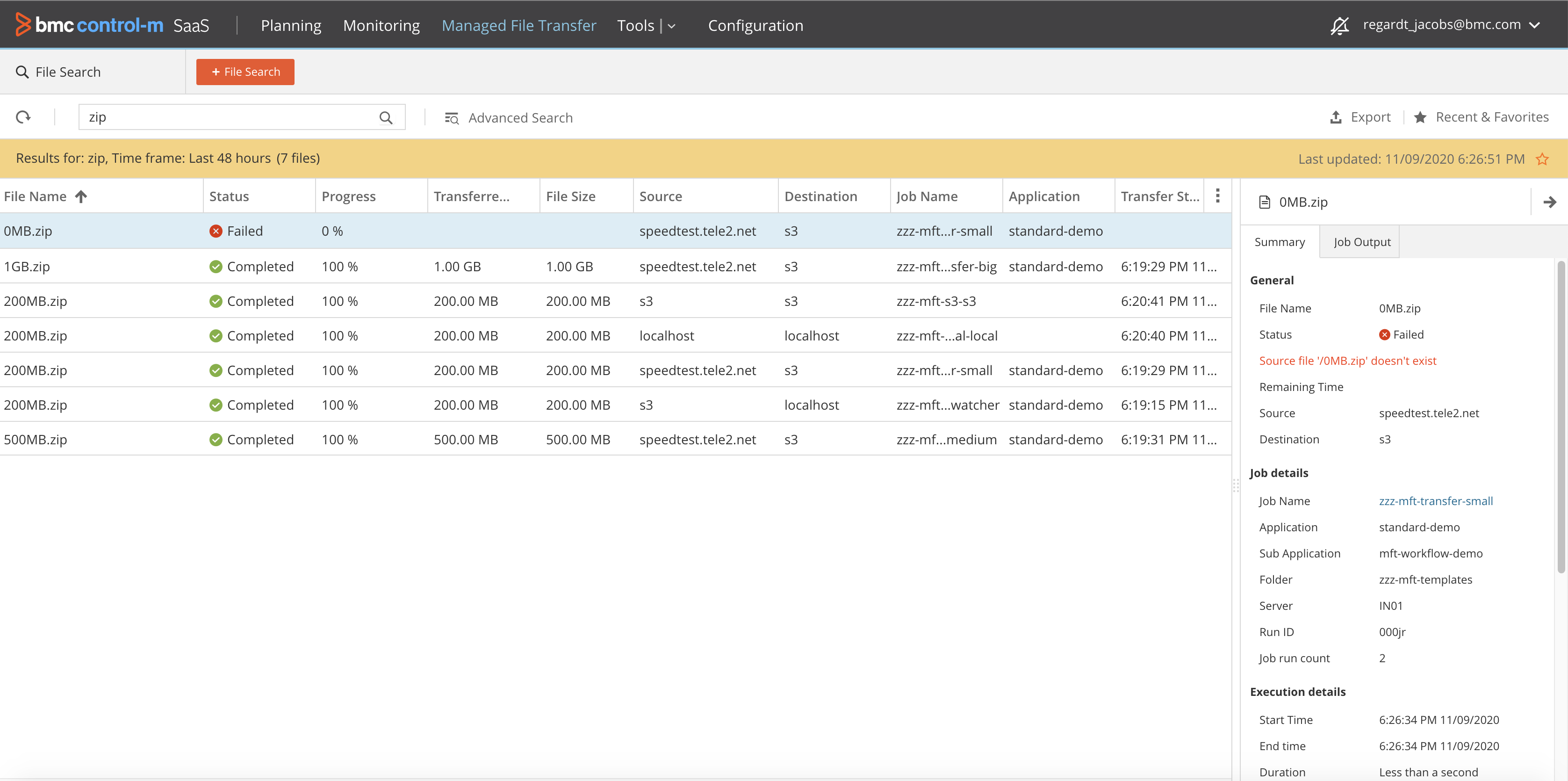Refresh the file search results
Screen dimensions: 1568x781
pyautogui.click(x=24, y=117)
